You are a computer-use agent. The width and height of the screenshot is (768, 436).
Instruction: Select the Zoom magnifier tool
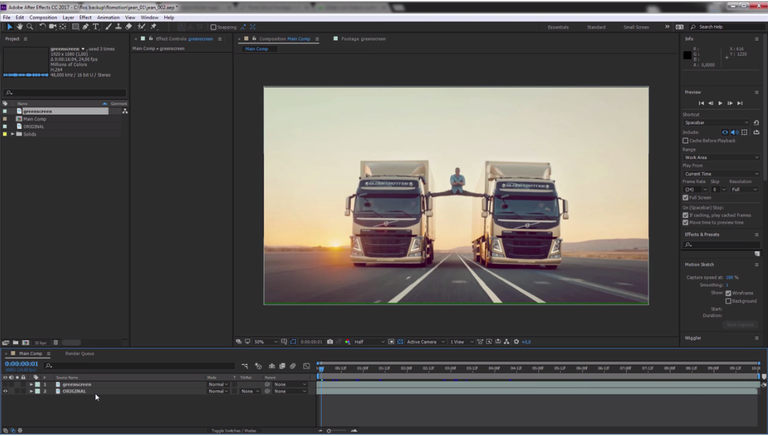coord(30,27)
